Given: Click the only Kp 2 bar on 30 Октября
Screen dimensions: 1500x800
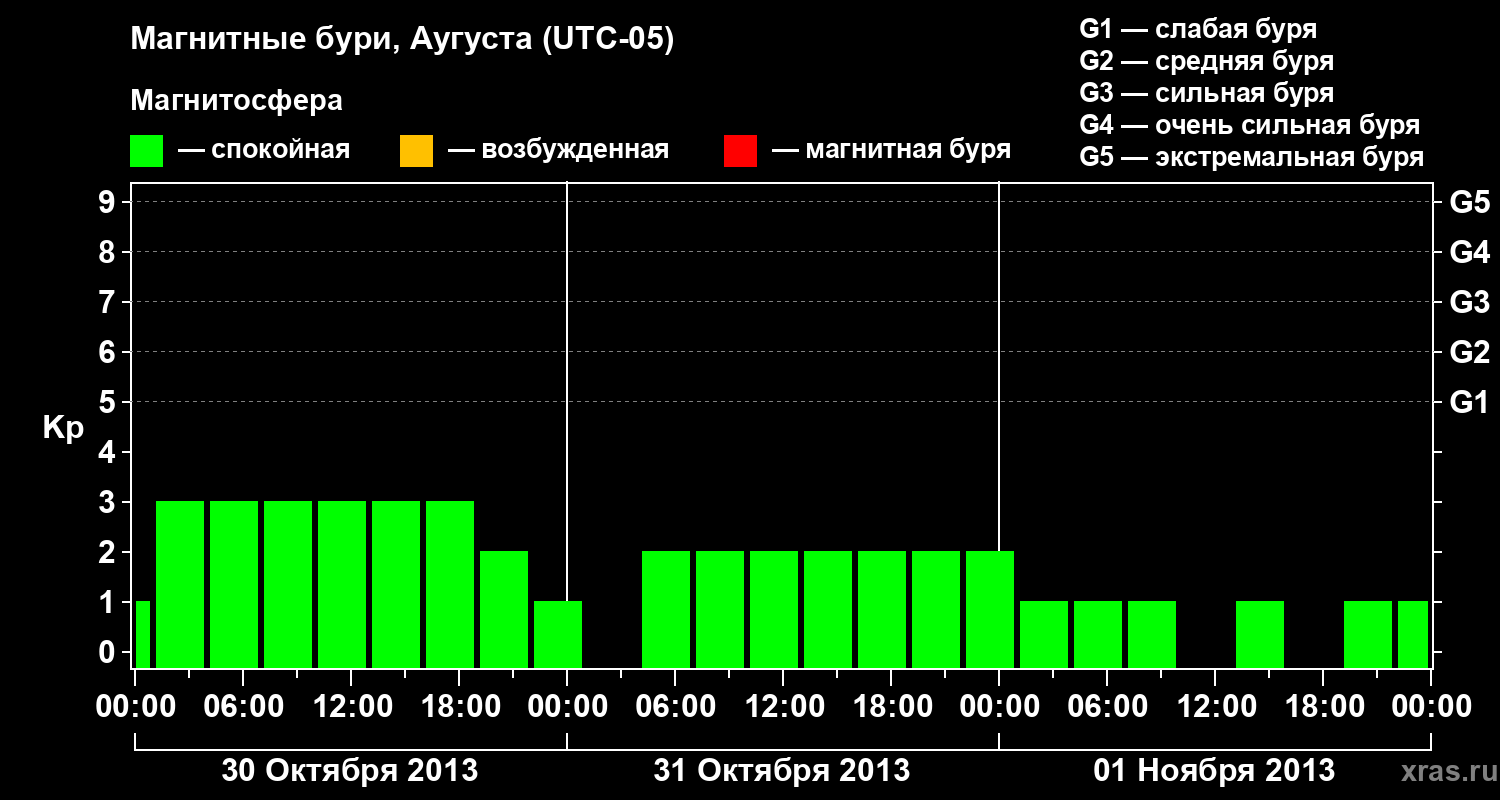Looking at the screenshot, I should pos(504,609).
